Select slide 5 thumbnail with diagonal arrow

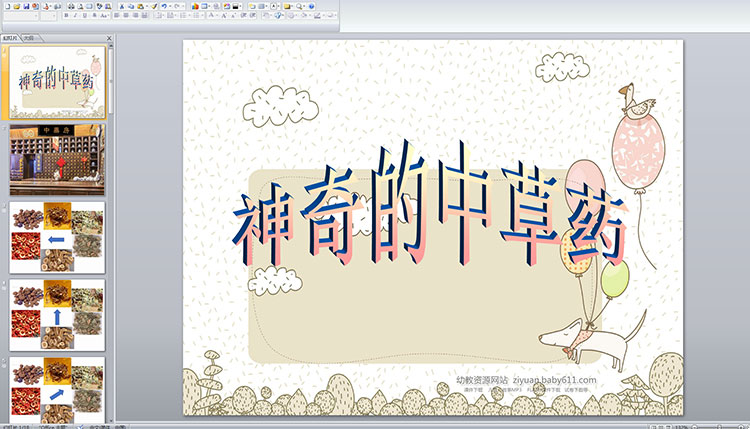tap(57, 390)
